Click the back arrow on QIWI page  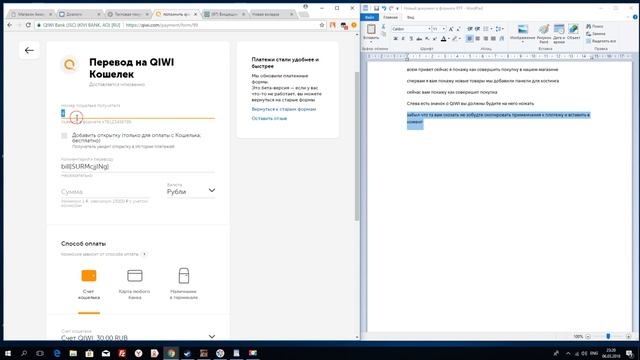tap(29, 51)
